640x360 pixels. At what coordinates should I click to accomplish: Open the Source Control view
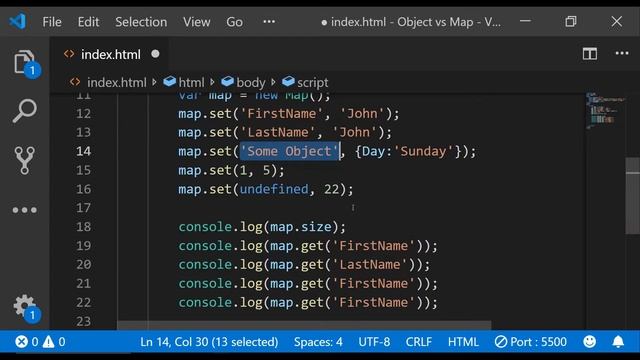tap(24, 160)
